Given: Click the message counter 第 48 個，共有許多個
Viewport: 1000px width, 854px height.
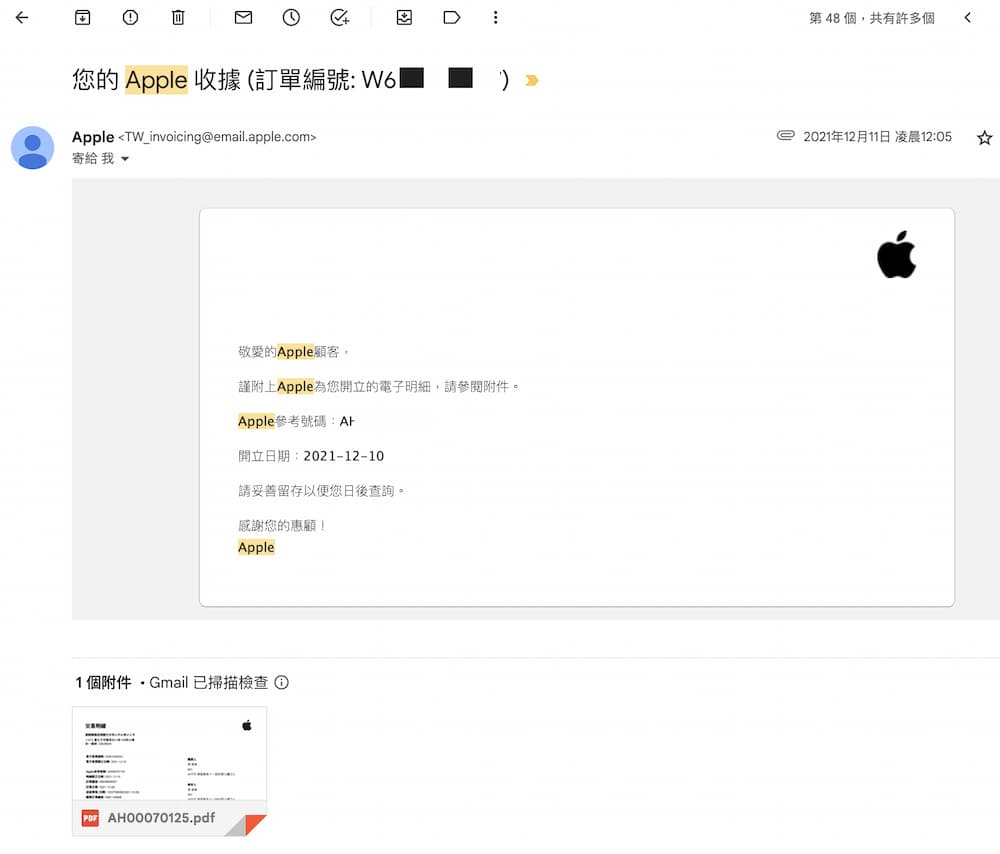Looking at the screenshot, I should coord(872,18).
